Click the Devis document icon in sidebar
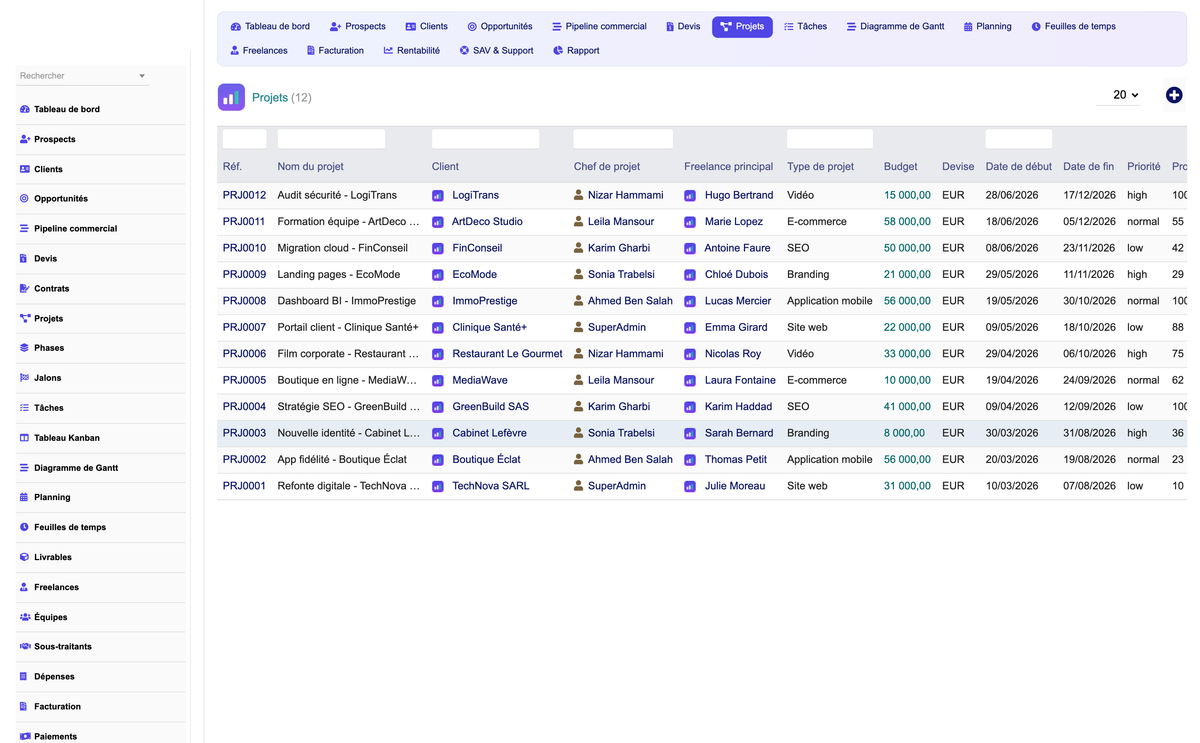This screenshot has width=1200, height=743. (24, 258)
